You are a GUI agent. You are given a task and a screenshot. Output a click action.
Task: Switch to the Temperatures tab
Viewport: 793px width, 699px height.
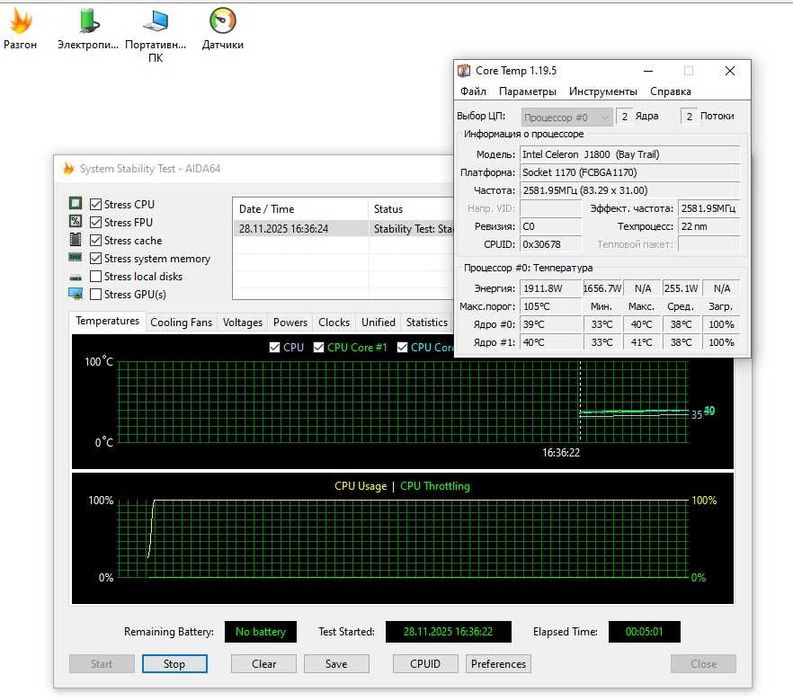pos(107,321)
